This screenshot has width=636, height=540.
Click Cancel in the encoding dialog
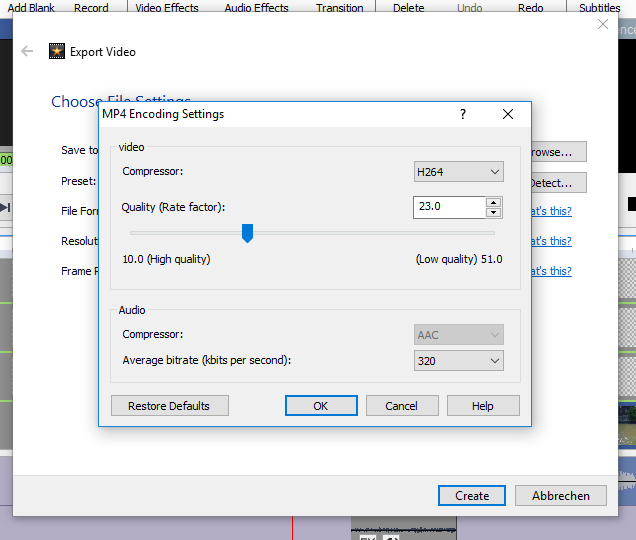(x=402, y=406)
